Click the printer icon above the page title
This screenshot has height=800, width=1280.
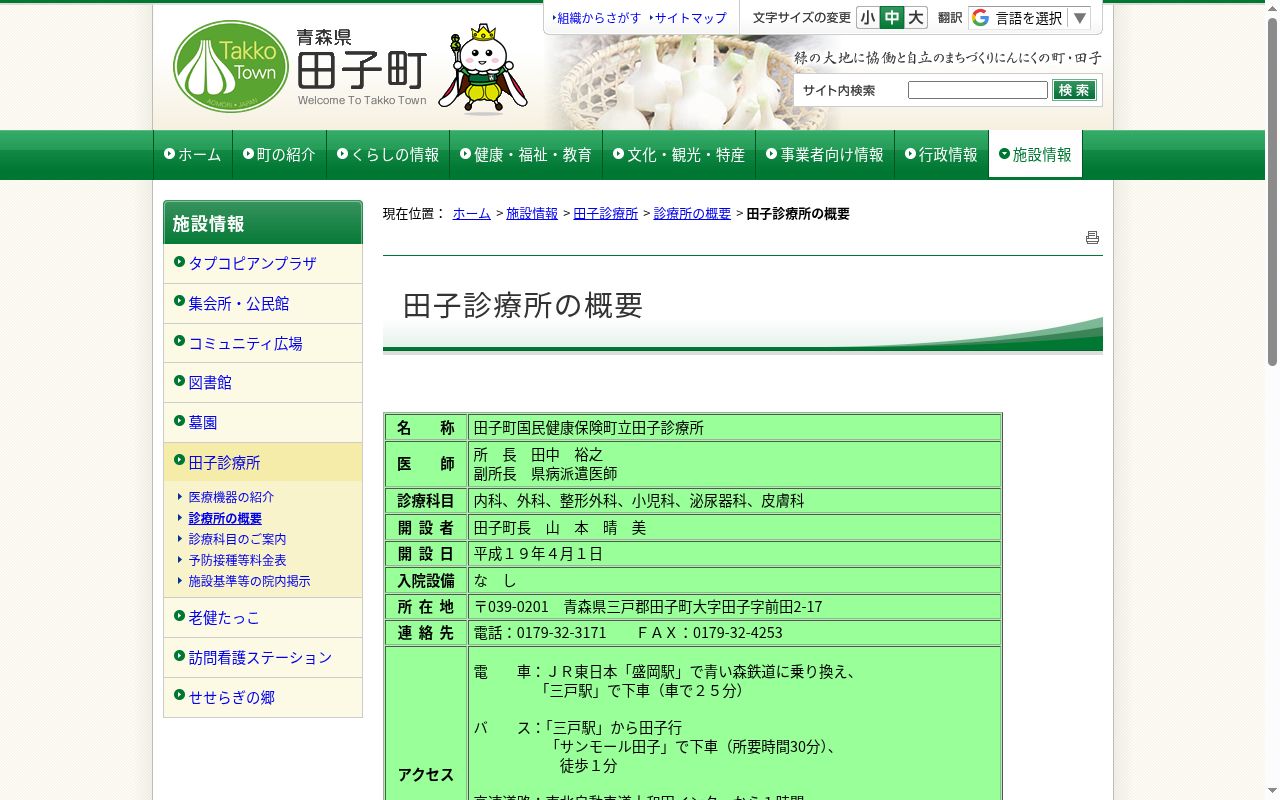[1092, 237]
